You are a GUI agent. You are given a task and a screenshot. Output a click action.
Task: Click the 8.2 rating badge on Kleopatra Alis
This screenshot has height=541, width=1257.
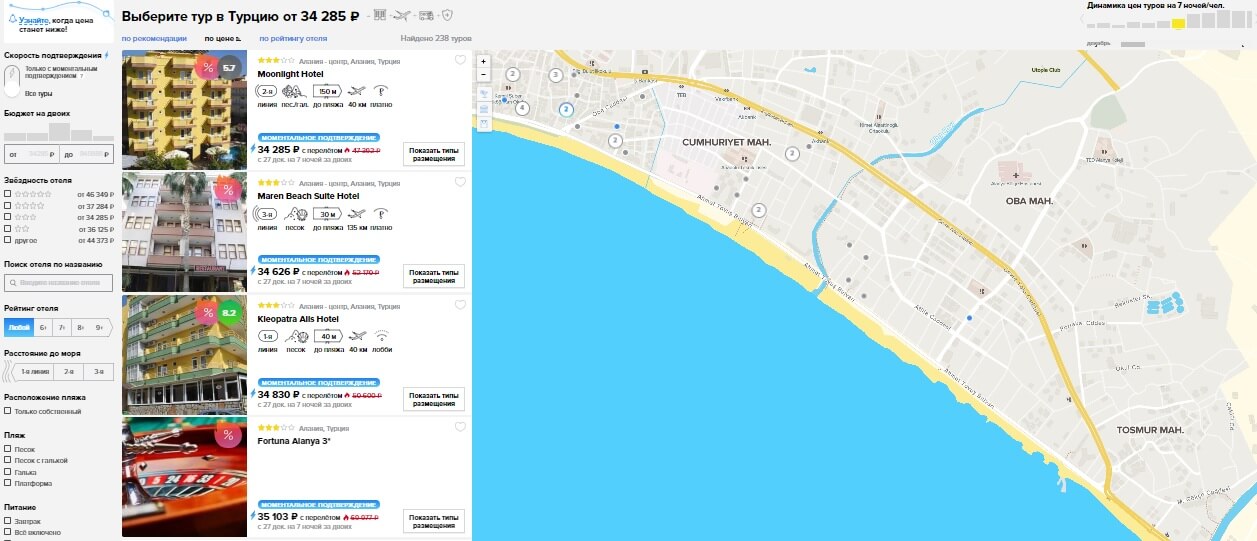tap(230, 313)
